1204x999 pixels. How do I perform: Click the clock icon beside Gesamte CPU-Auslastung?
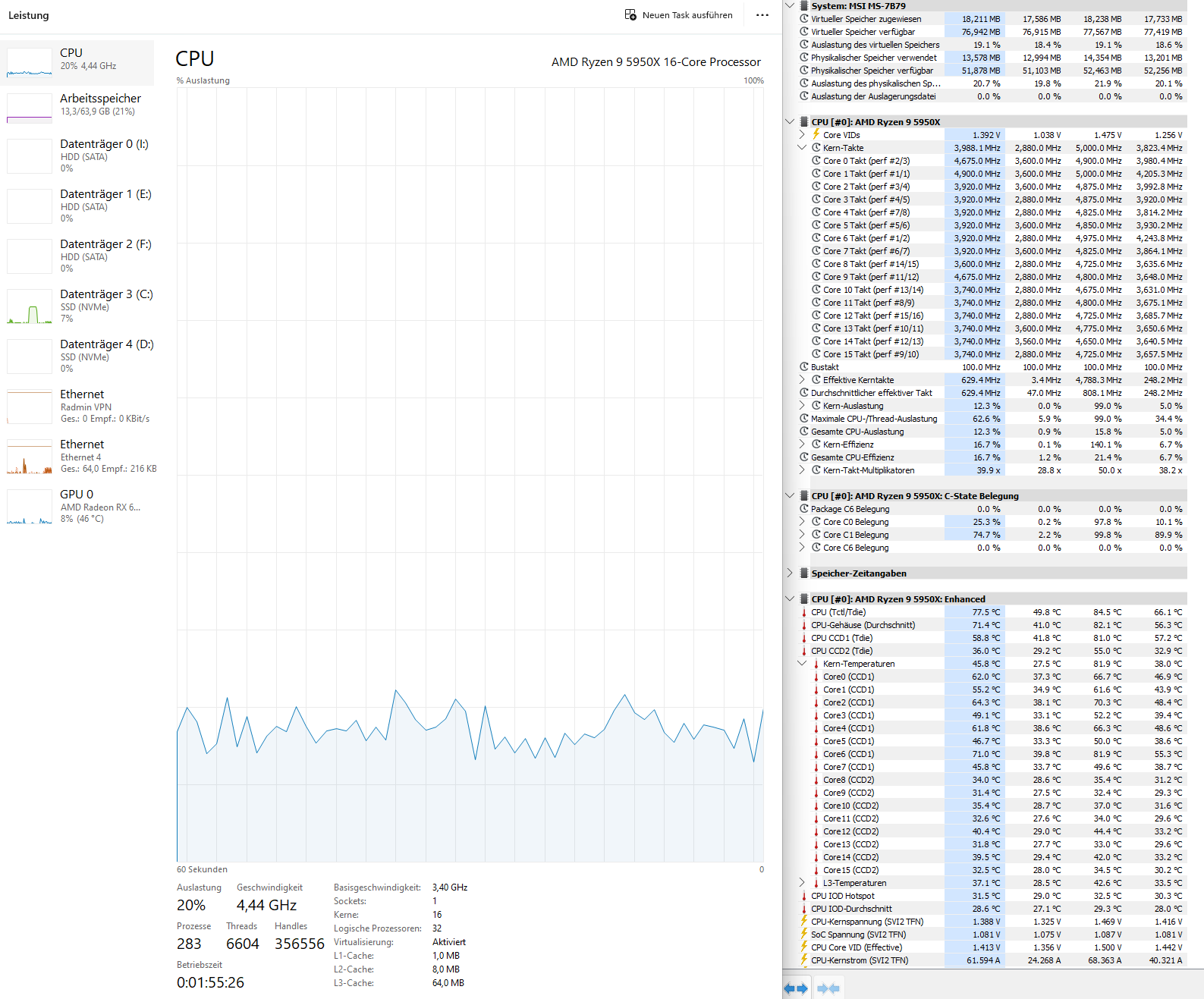[x=804, y=432]
